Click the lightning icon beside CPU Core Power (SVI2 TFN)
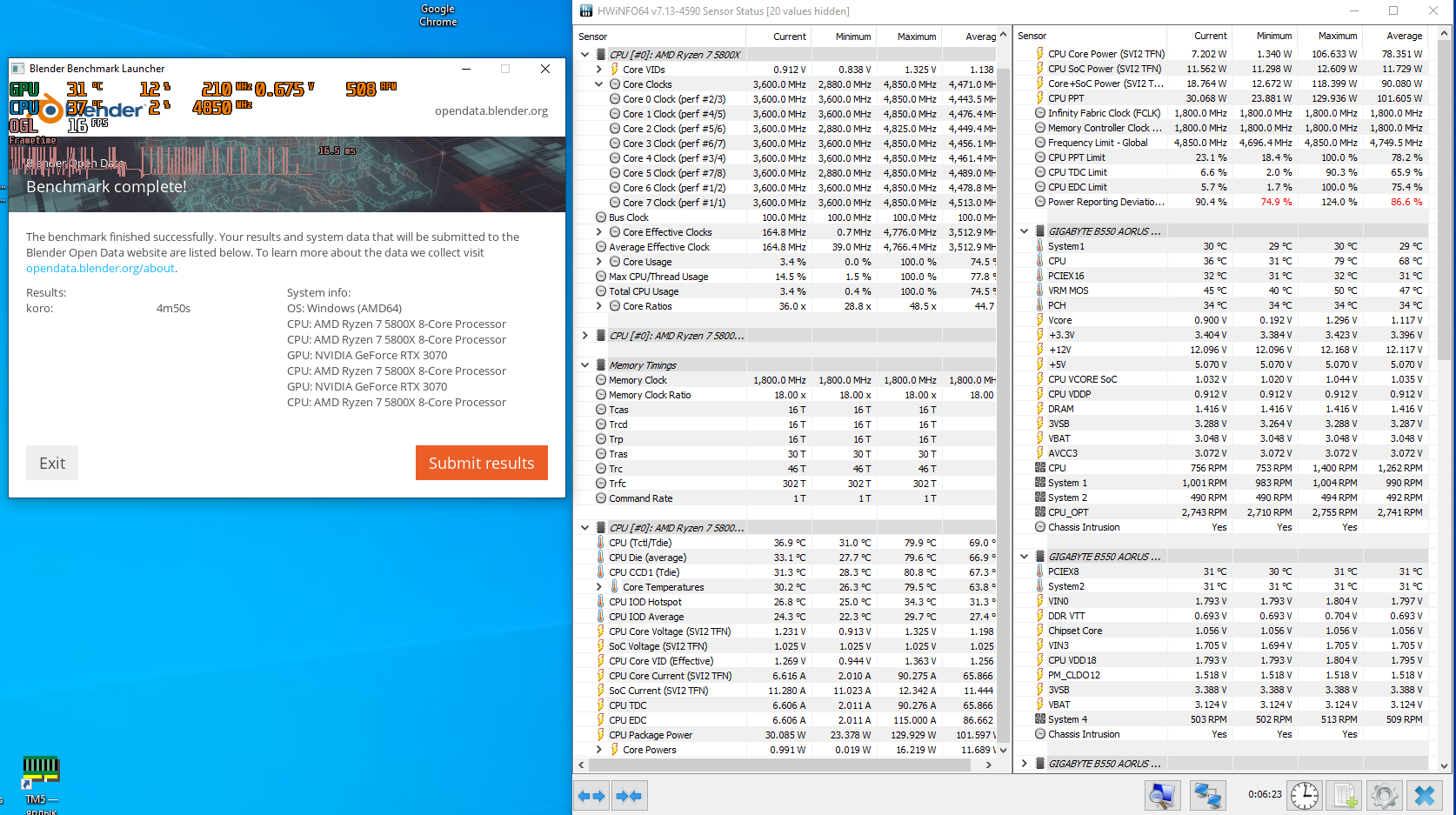This screenshot has width=1456, height=815. (x=1039, y=54)
